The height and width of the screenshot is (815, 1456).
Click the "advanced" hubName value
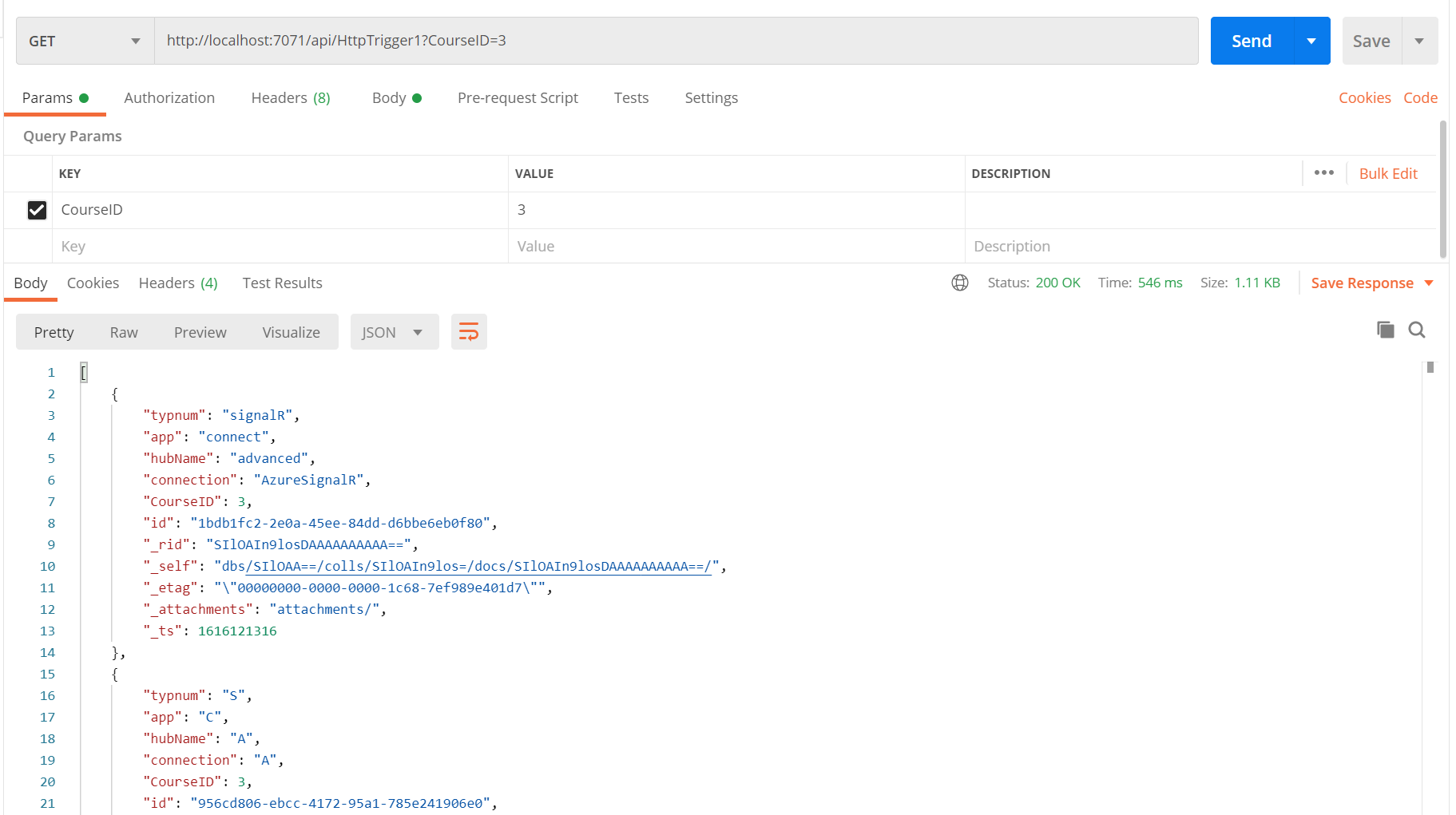point(269,458)
